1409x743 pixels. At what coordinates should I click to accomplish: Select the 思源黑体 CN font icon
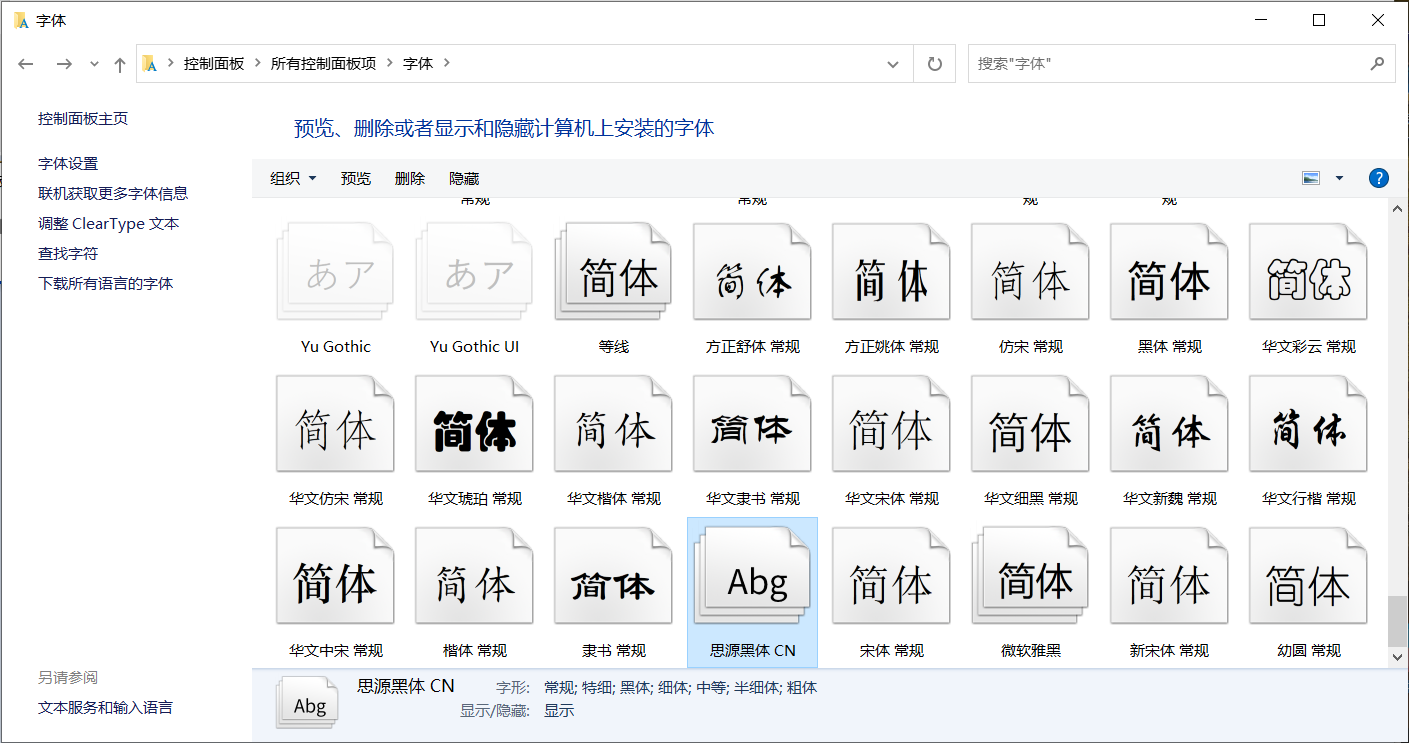click(752, 576)
